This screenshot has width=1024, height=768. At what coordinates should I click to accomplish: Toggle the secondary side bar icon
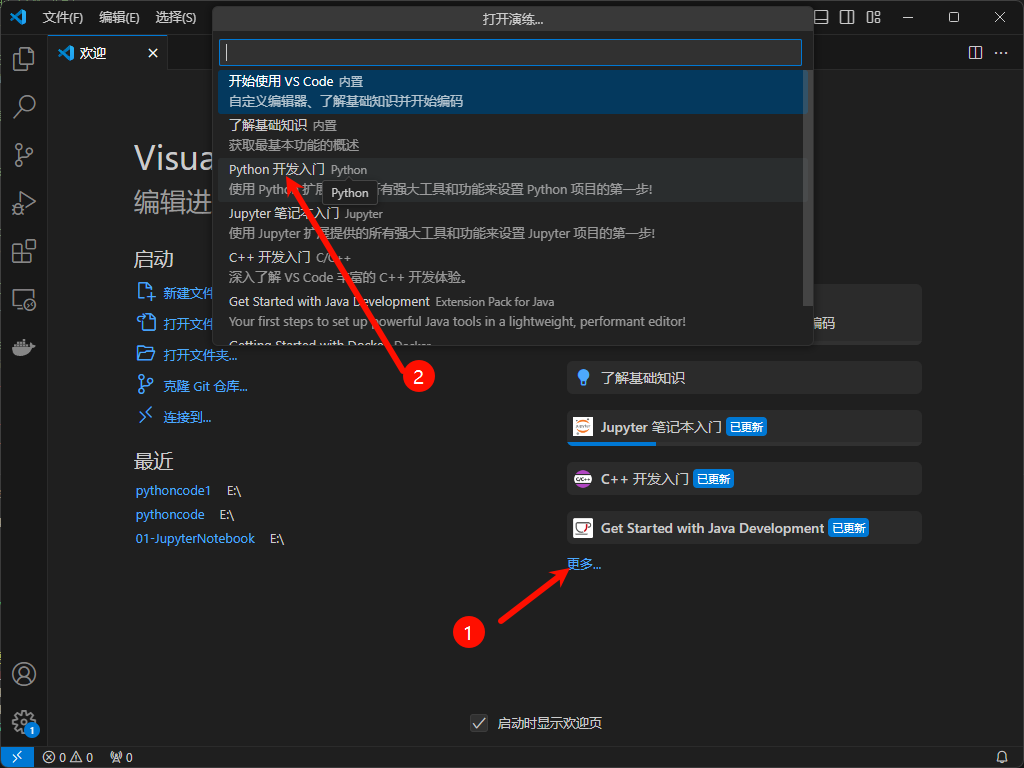pos(847,18)
